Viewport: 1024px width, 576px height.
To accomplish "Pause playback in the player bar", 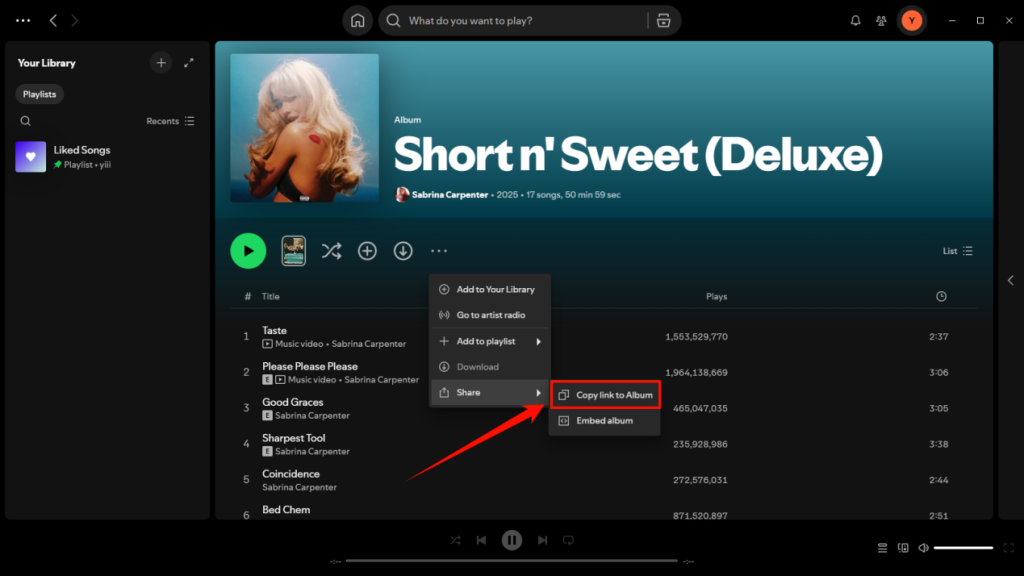I will click(511, 540).
